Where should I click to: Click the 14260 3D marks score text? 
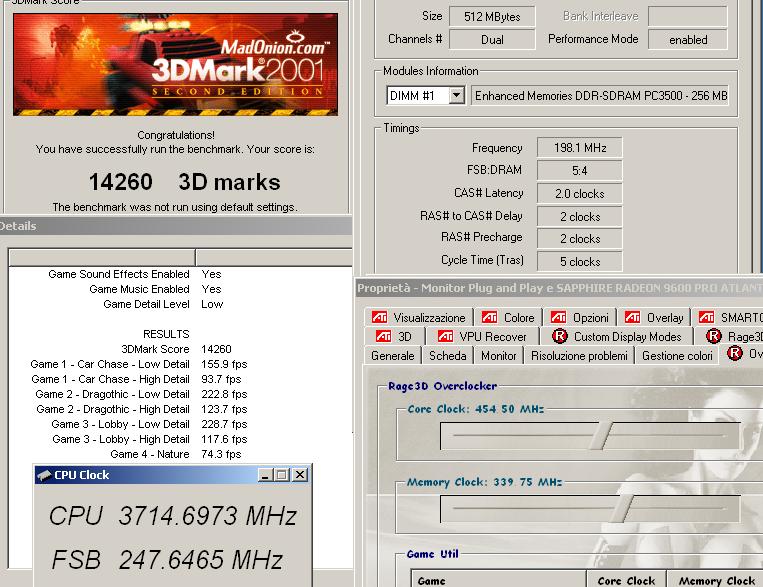184,182
